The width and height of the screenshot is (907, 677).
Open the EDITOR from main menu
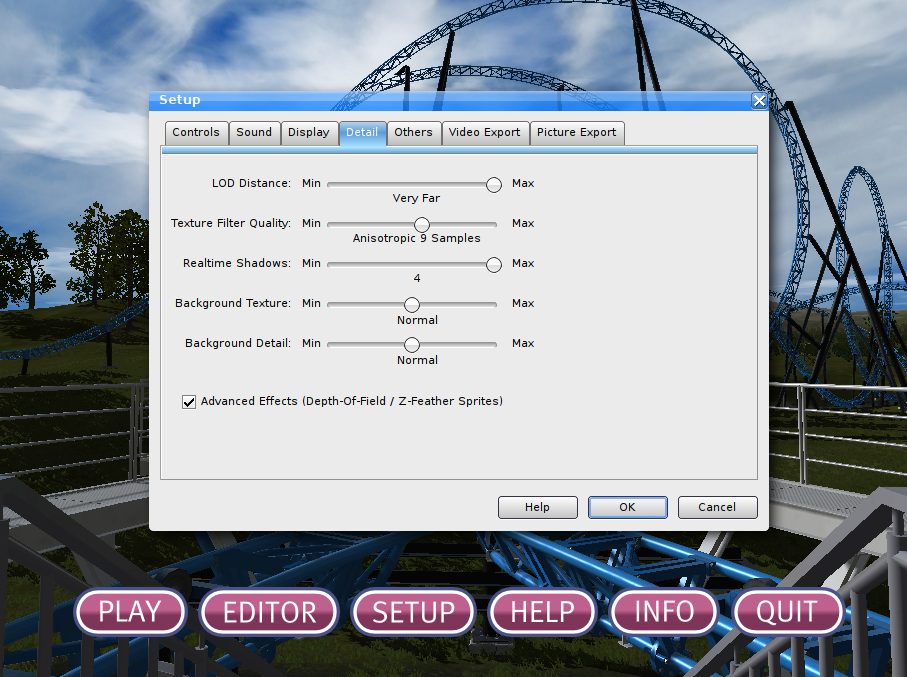[x=269, y=612]
